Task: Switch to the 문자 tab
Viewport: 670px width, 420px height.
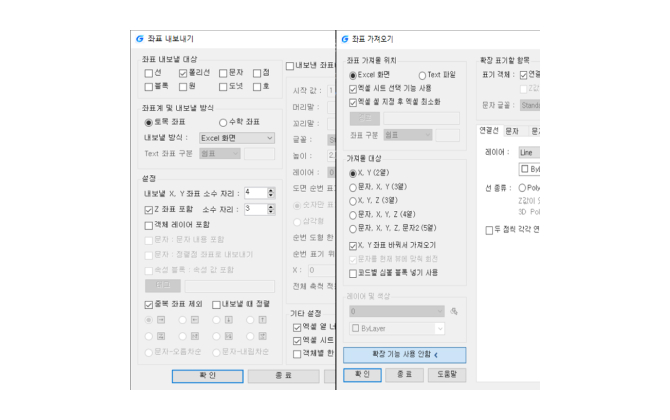Action: pyautogui.click(x=512, y=130)
